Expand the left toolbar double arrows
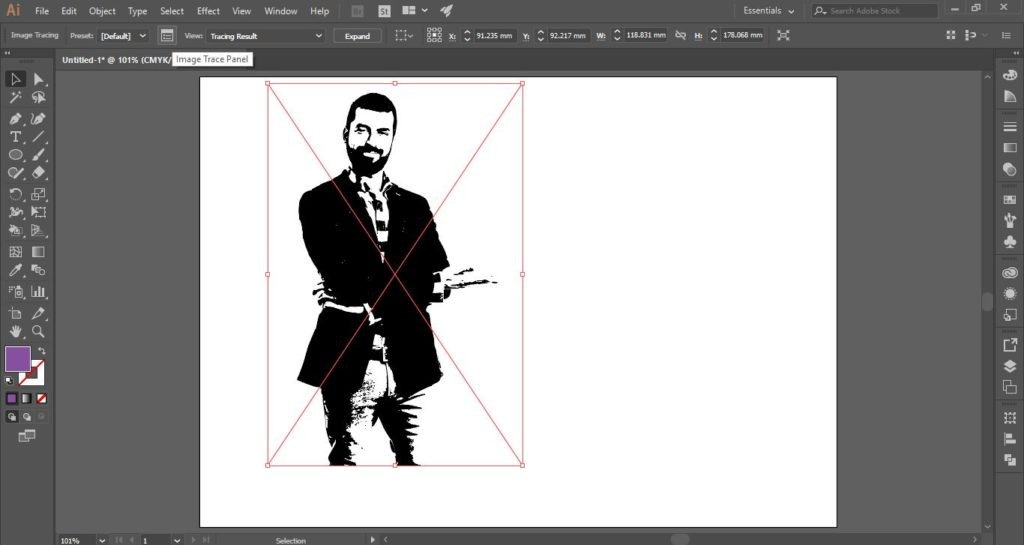Screen dimensions: 1024x545 [8, 53]
